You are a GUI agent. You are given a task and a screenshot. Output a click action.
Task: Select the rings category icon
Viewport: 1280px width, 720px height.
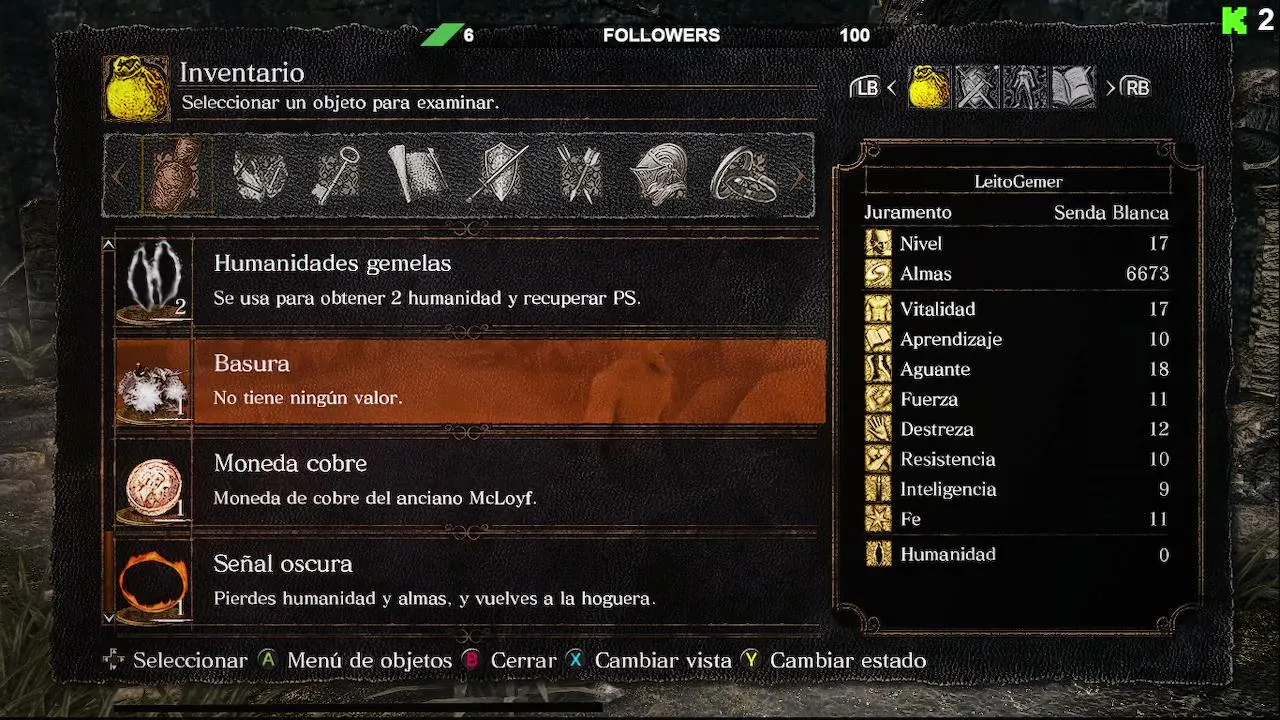[743, 176]
